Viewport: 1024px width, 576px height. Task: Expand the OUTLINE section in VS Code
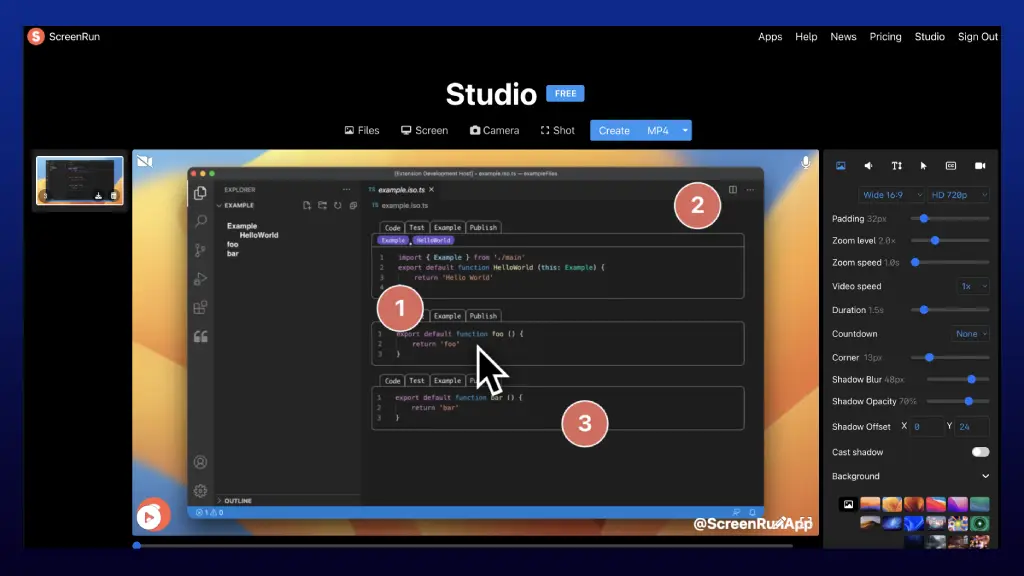pyautogui.click(x=219, y=501)
